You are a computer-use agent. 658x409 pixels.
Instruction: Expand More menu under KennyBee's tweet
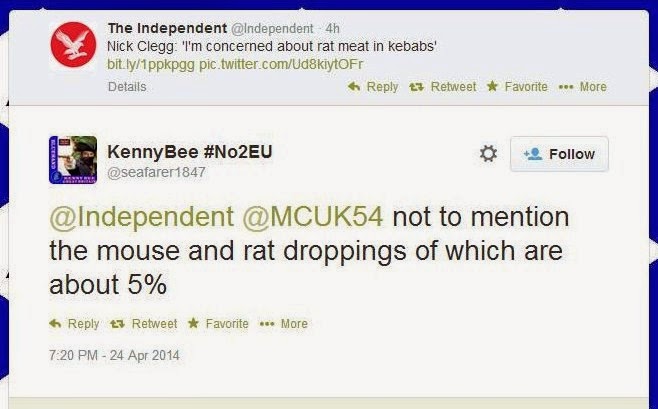click(x=284, y=324)
